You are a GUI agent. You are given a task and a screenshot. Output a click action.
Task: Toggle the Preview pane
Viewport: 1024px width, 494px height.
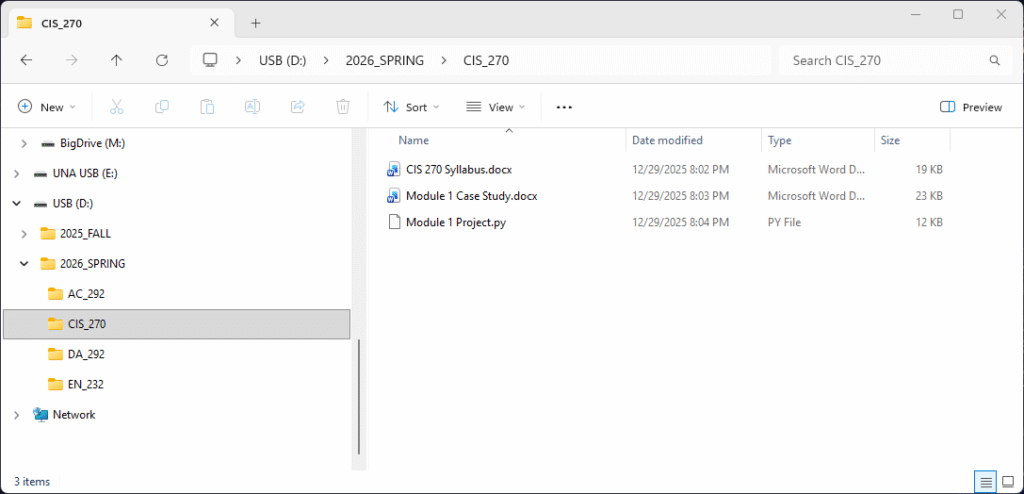click(x=971, y=107)
